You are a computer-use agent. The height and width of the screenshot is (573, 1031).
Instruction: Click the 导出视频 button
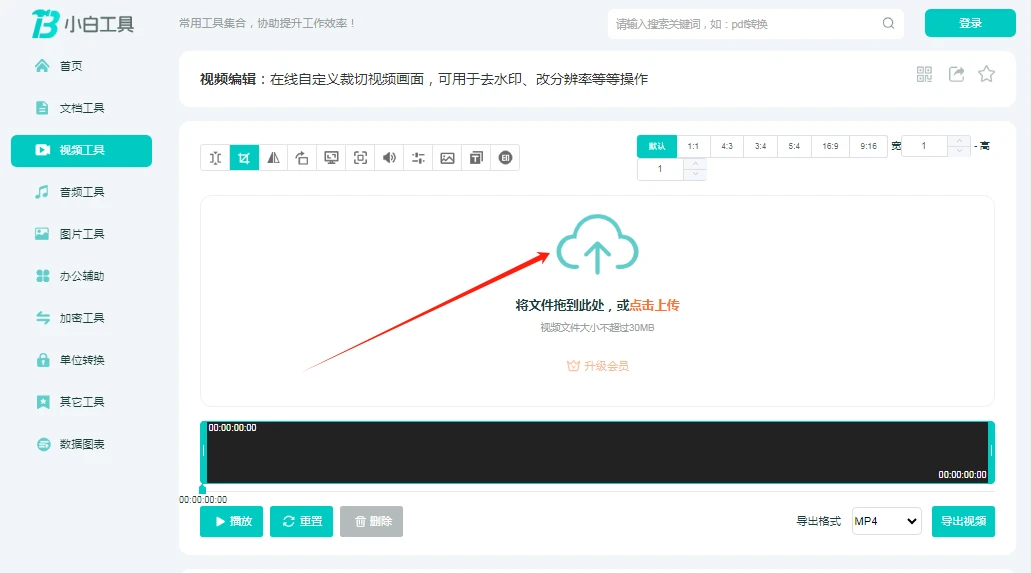coord(963,521)
